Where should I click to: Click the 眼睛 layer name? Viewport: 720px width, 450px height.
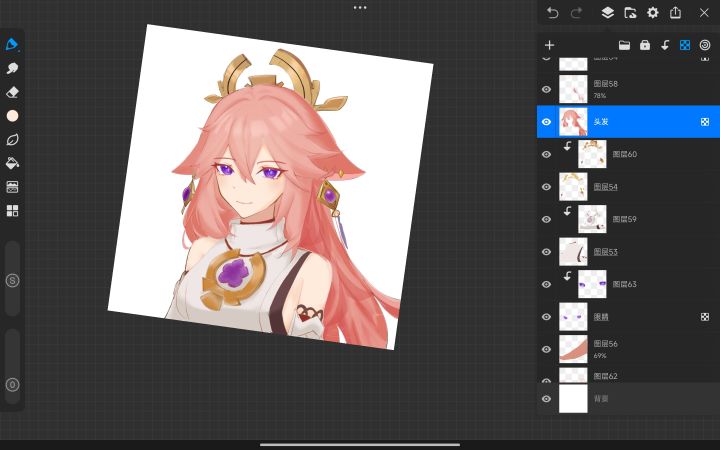coord(601,317)
